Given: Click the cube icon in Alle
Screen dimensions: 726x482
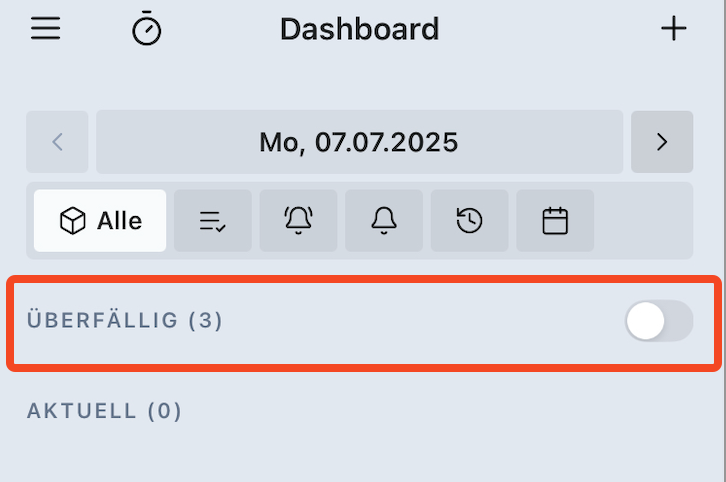Looking at the screenshot, I should coord(73,220).
